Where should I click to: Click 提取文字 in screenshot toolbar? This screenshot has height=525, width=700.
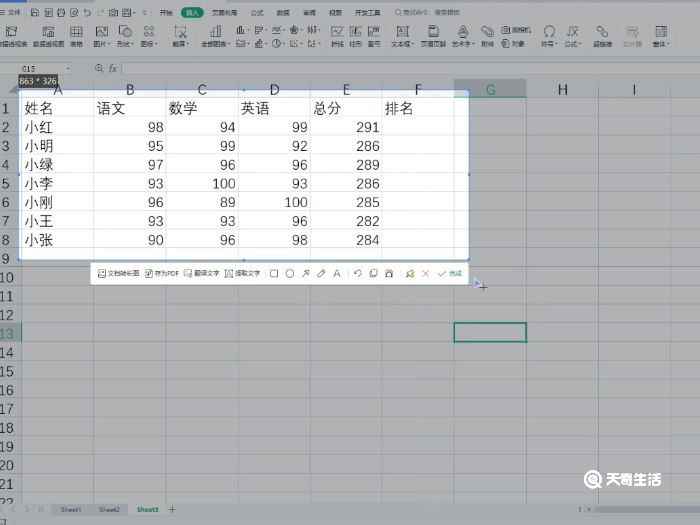point(242,273)
